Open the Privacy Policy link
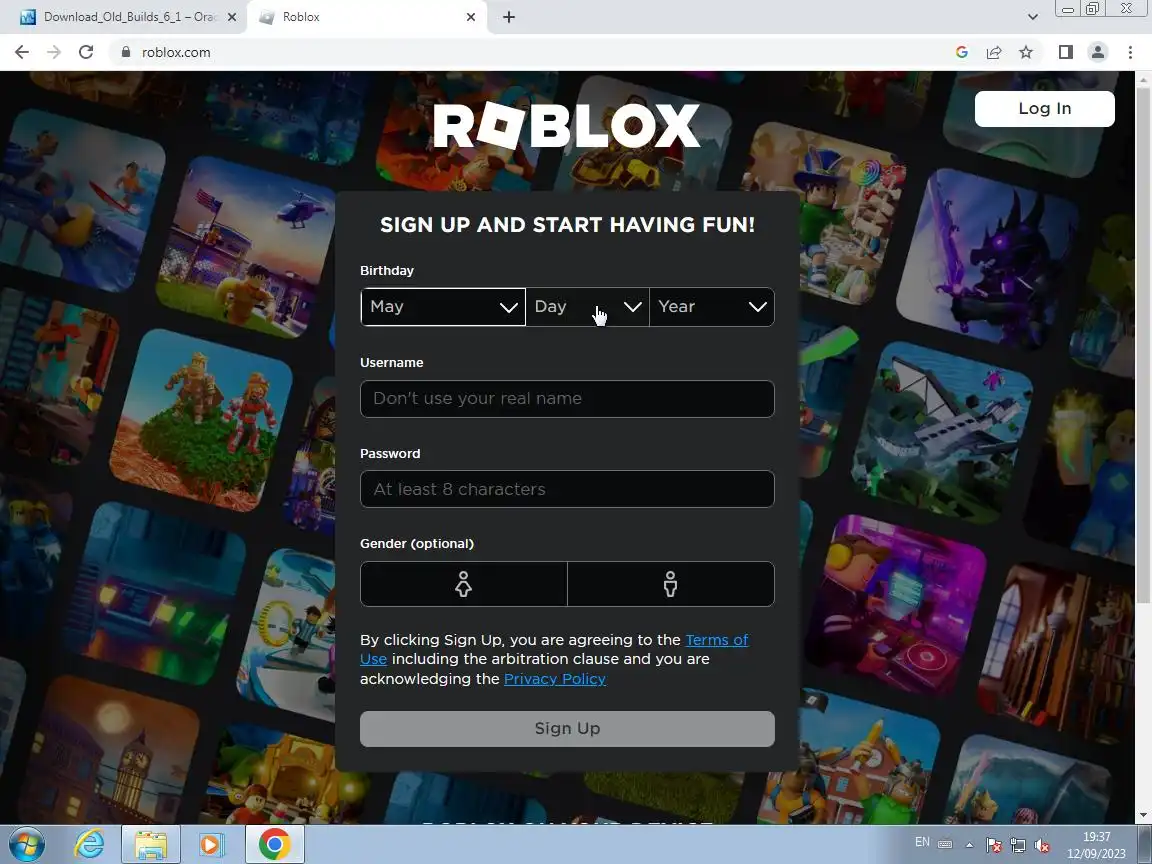 (x=555, y=679)
